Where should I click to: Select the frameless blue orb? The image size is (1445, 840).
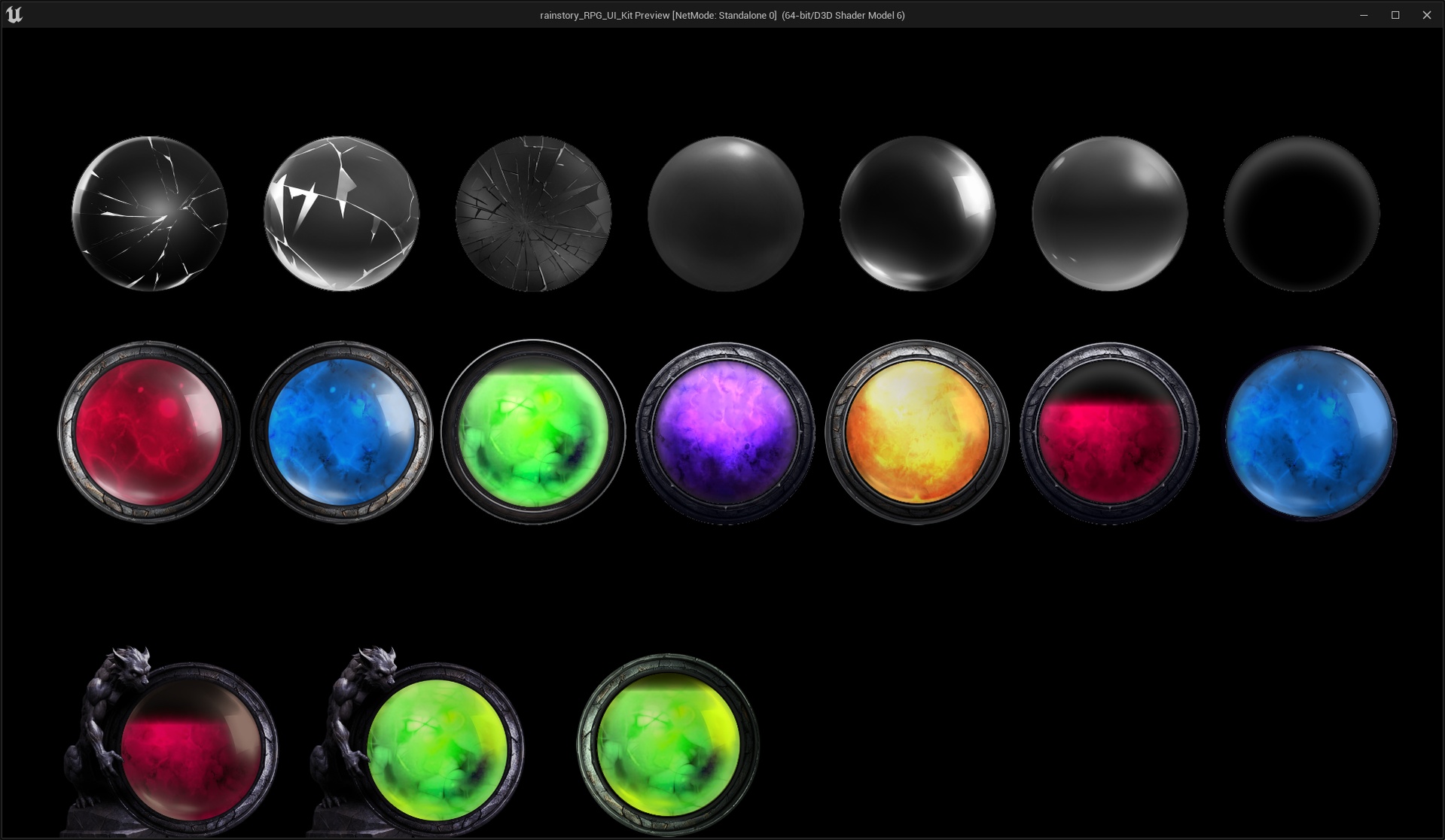pyautogui.click(x=1310, y=433)
